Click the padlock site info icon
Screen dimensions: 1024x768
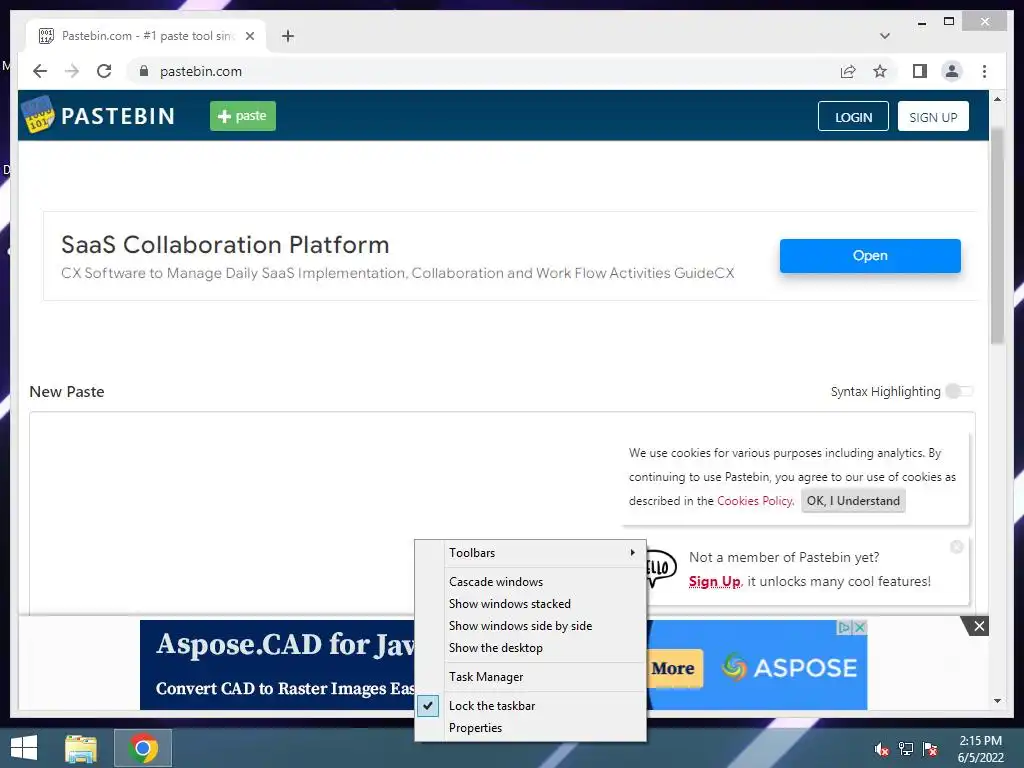point(144,71)
